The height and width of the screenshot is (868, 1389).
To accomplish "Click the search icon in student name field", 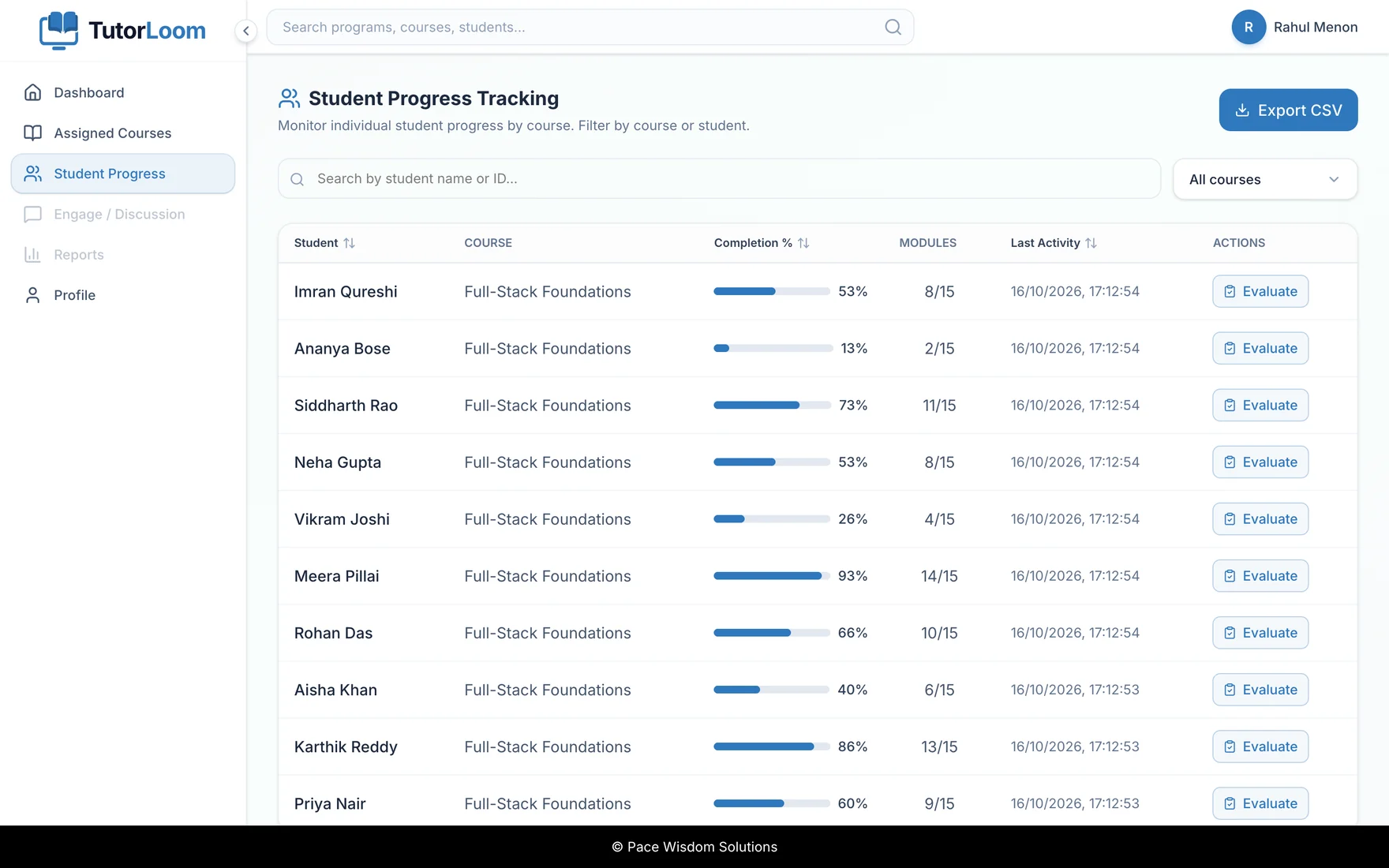I will 298,179.
